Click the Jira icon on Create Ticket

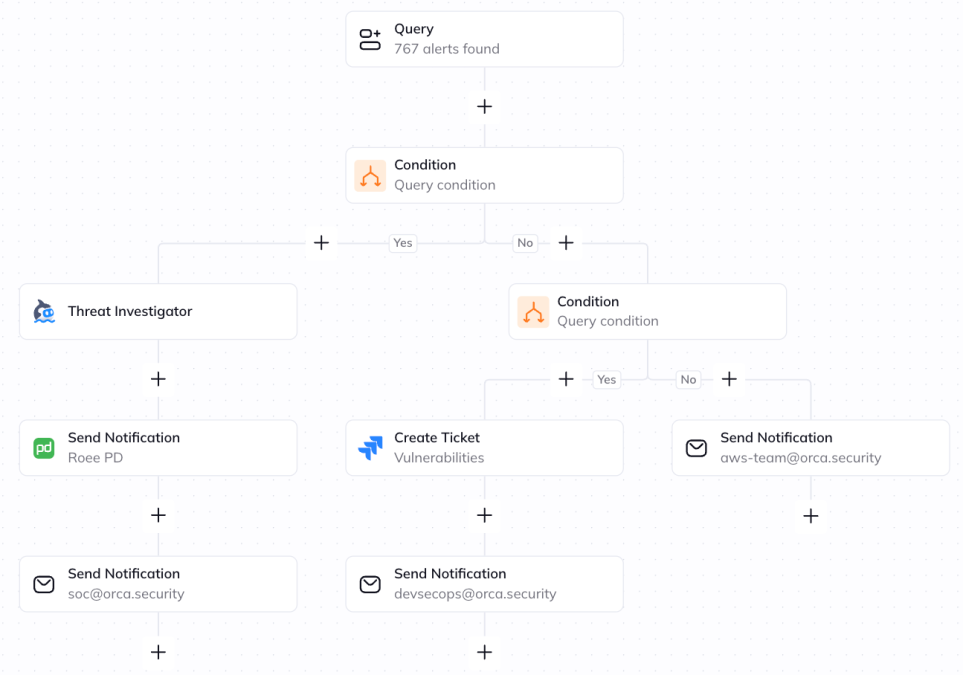pos(370,448)
